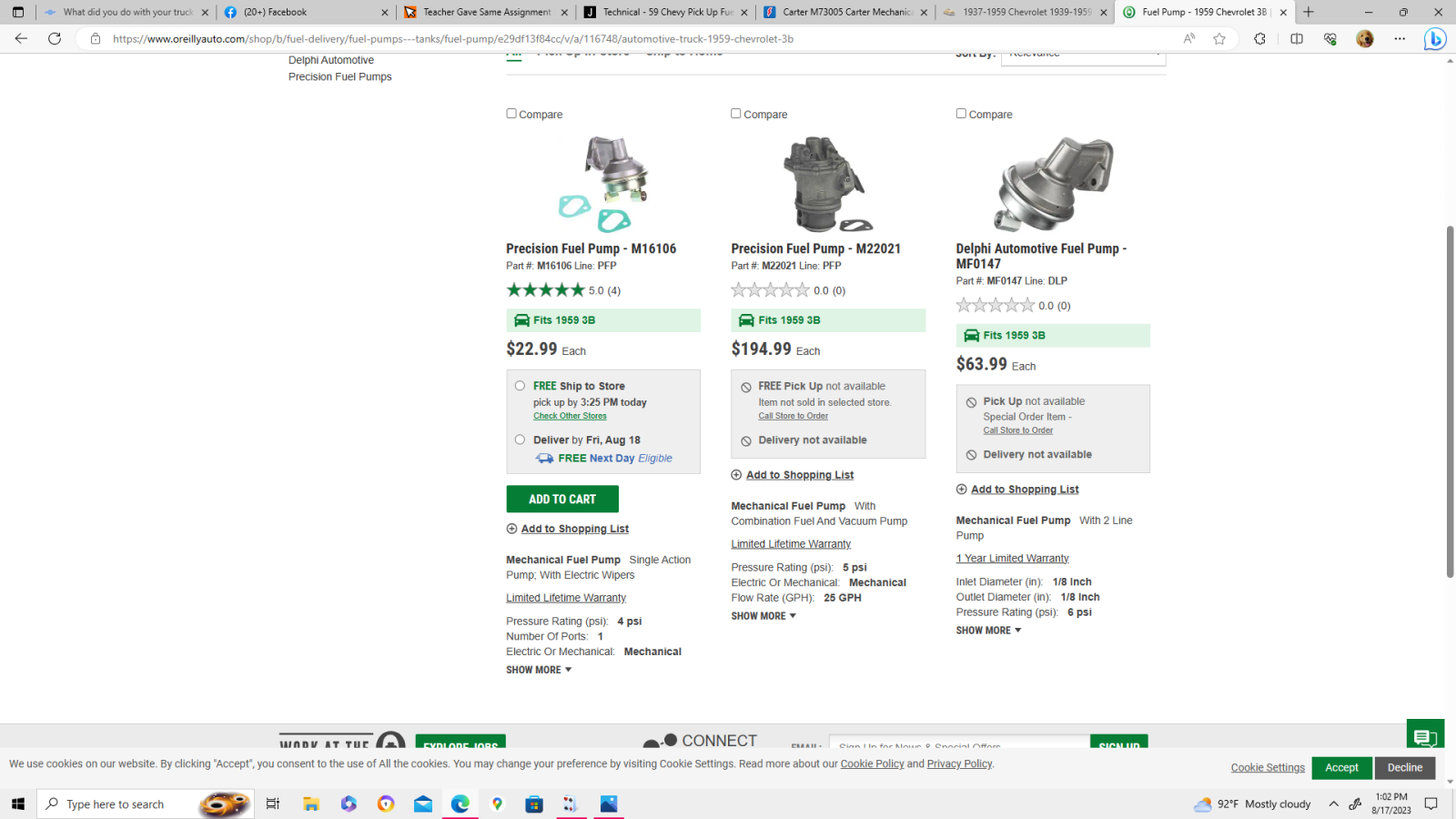Reload the current page
Screen dimensions: 1456x819
pyautogui.click(x=55, y=38)
